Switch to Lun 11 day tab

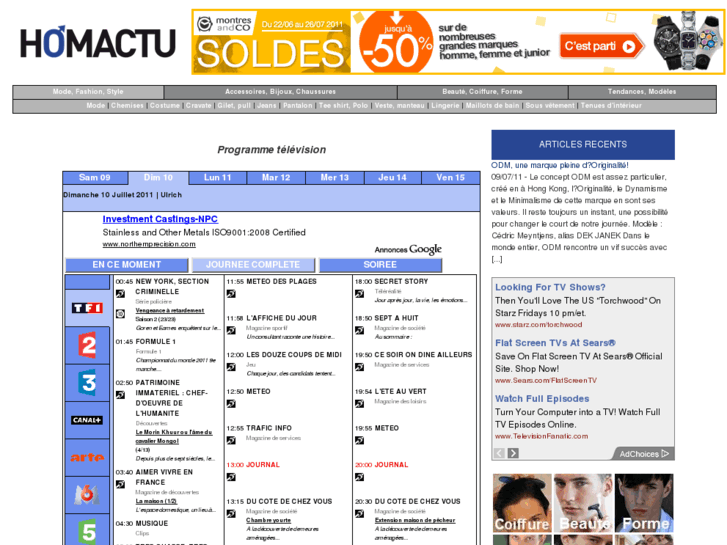coord(217,178)
